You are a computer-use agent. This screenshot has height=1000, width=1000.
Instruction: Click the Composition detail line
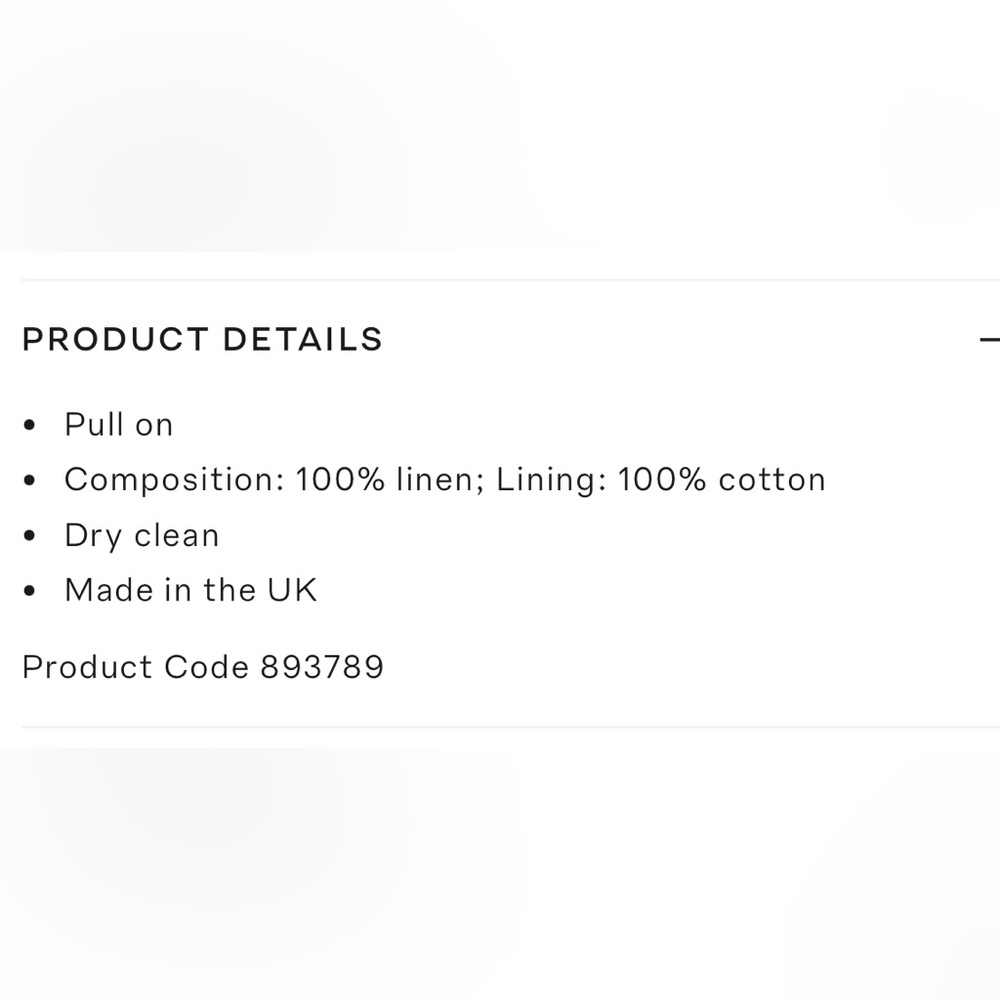click(444, 480)
